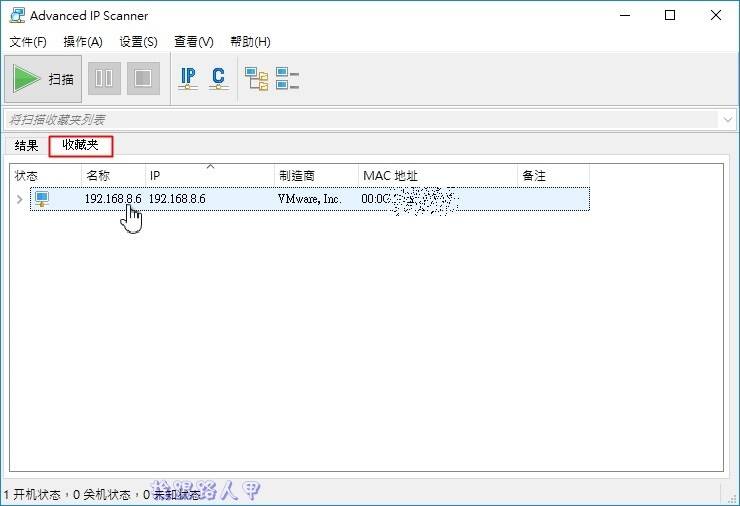This screenshot has height=506, width=740.
Task: Open the 设置(S) menu
Action: pos(138,42)
